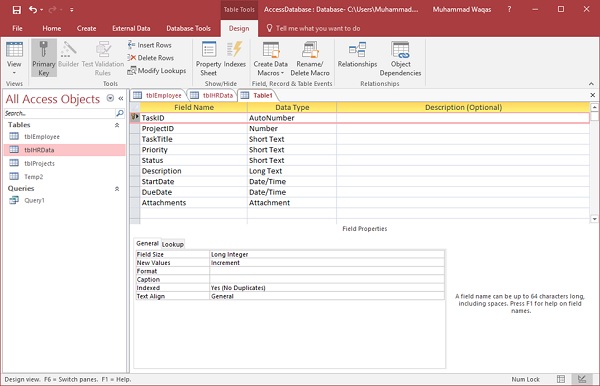Image resolution: width=600 pixels, height=386 pixels.
Task: Click the New Values property value Increment
Action: click(x=327, y=263)
